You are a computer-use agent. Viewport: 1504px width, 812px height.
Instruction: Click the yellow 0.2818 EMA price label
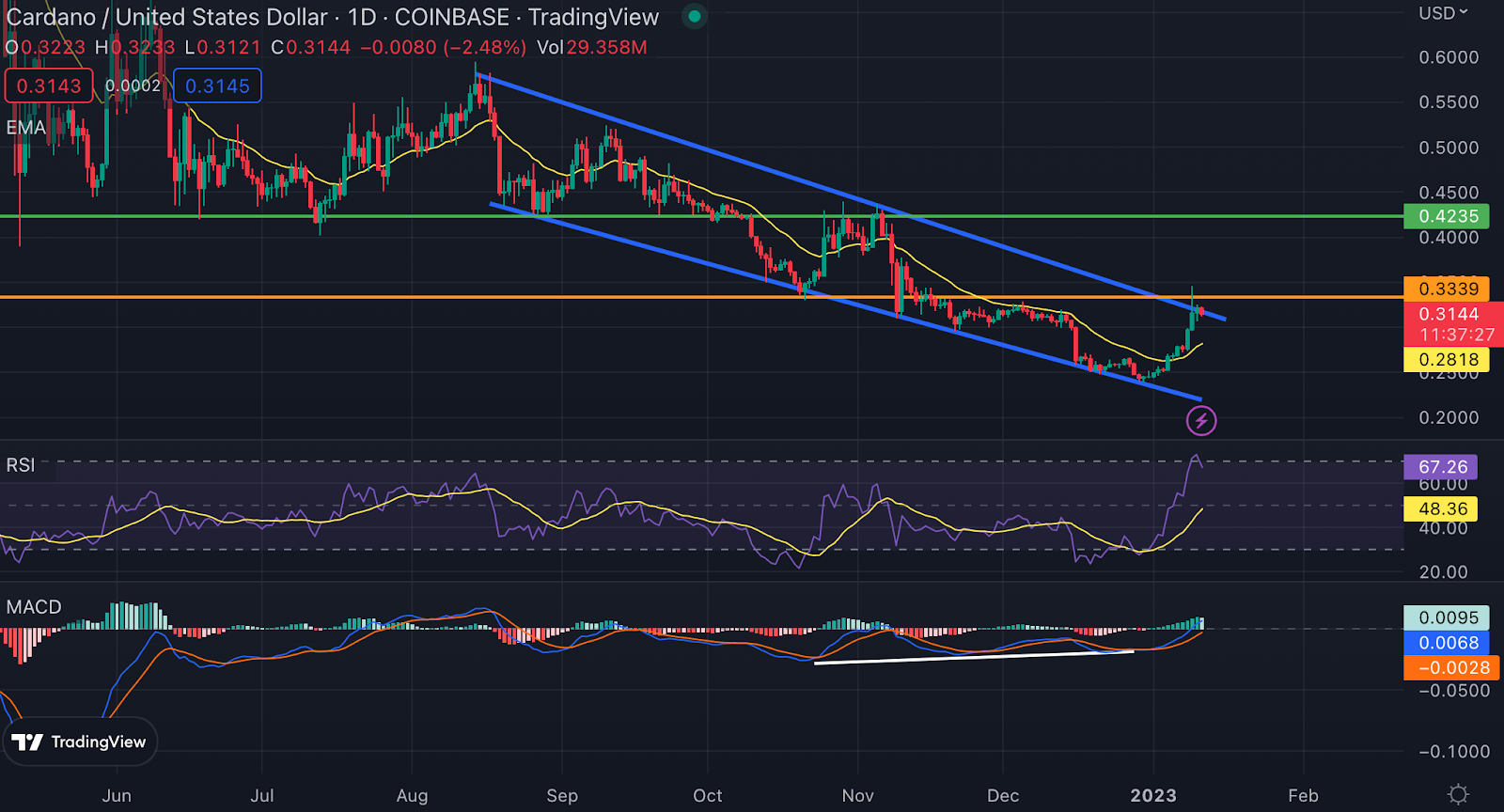tap(1448, 359)
